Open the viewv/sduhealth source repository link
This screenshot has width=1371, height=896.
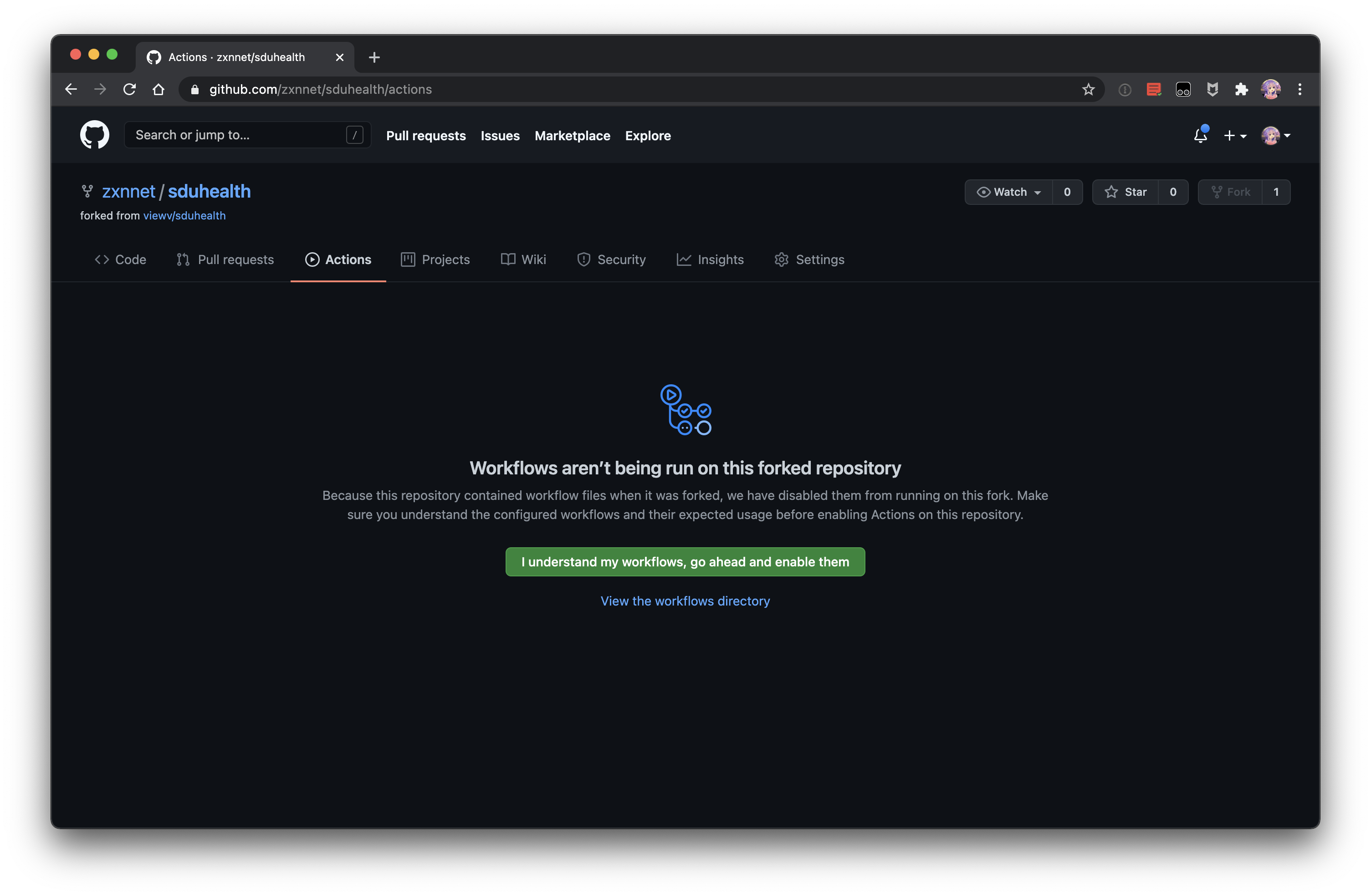[x=184, y=215]
